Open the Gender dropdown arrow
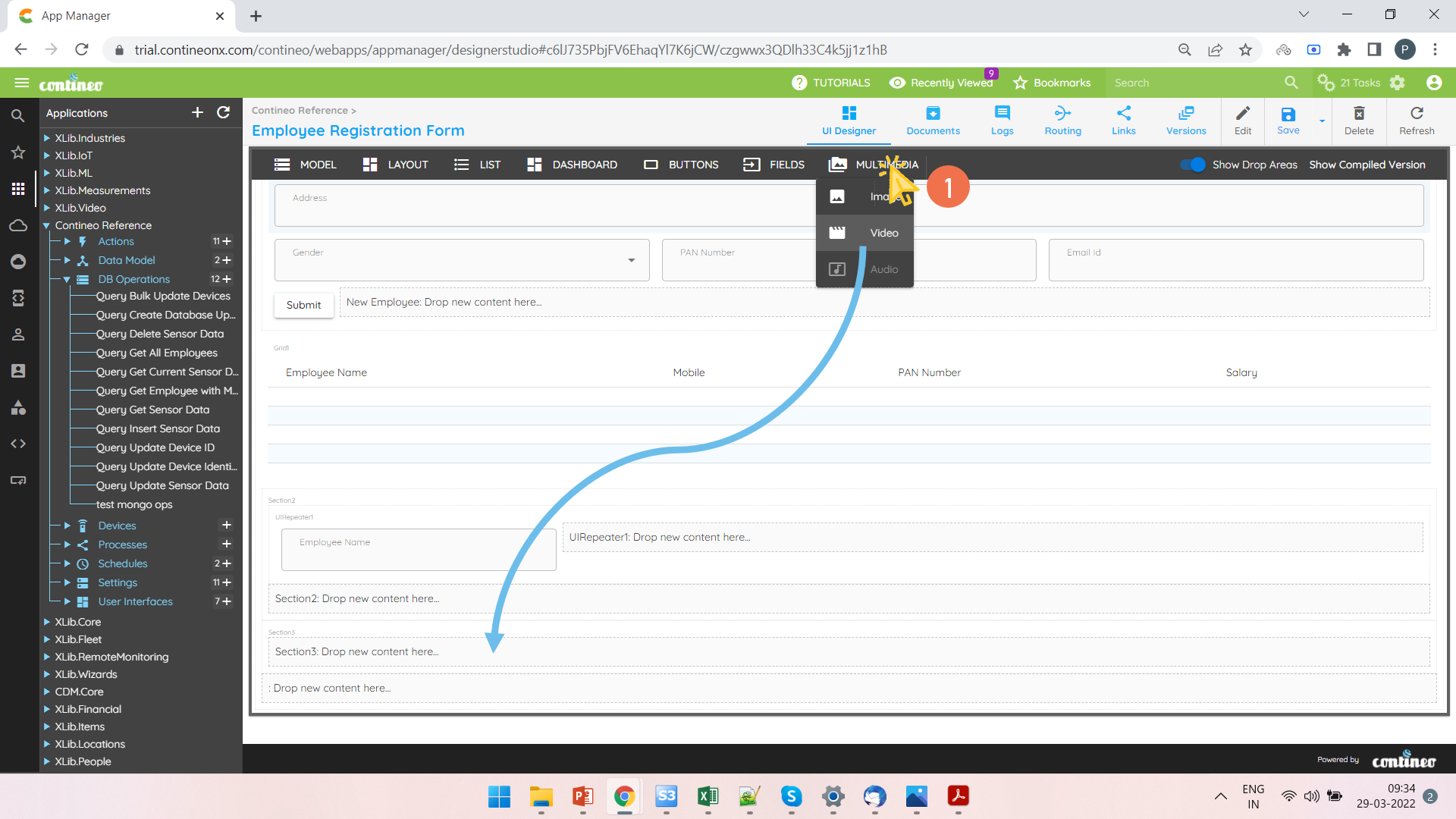 tap(631, 260)
